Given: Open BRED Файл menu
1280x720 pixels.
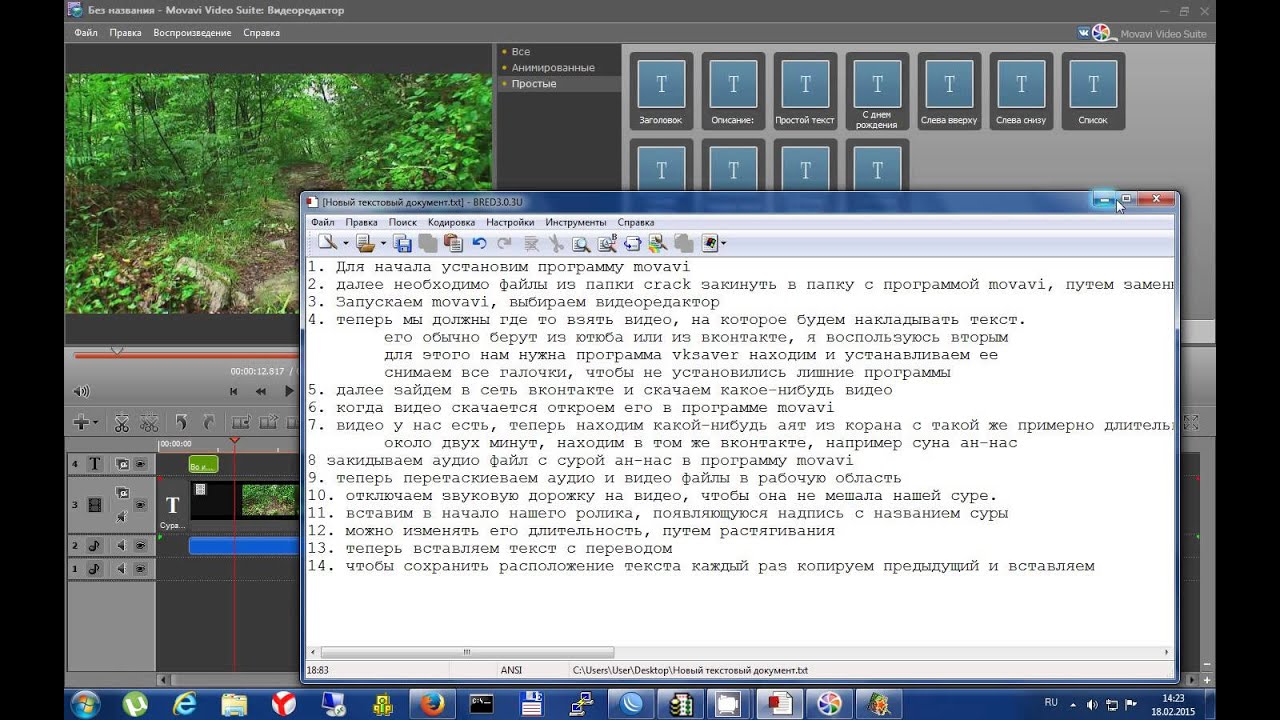Looking at the screenshot, I should point(322,222).
